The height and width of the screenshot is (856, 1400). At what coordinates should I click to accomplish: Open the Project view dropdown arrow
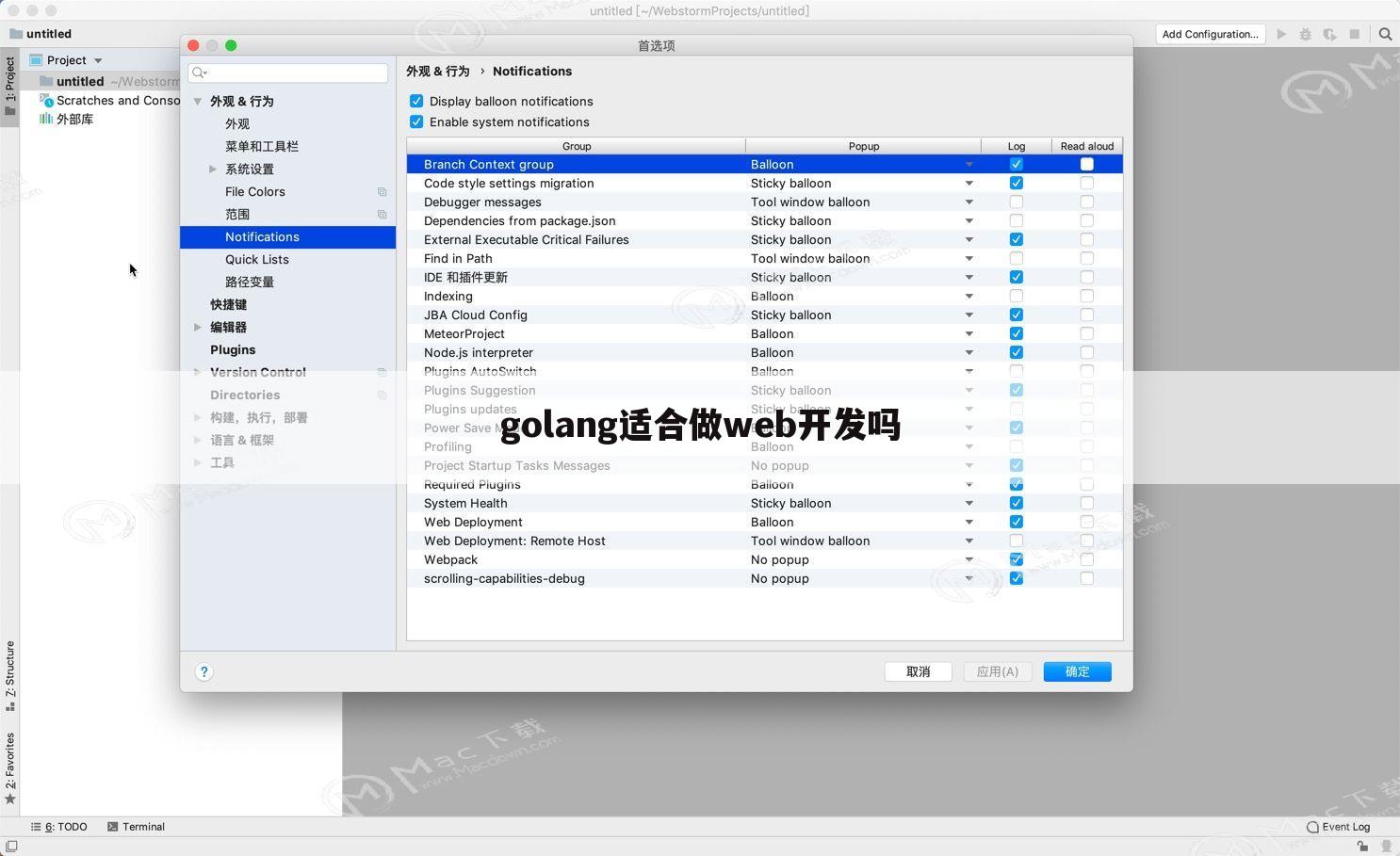point(98,60)
